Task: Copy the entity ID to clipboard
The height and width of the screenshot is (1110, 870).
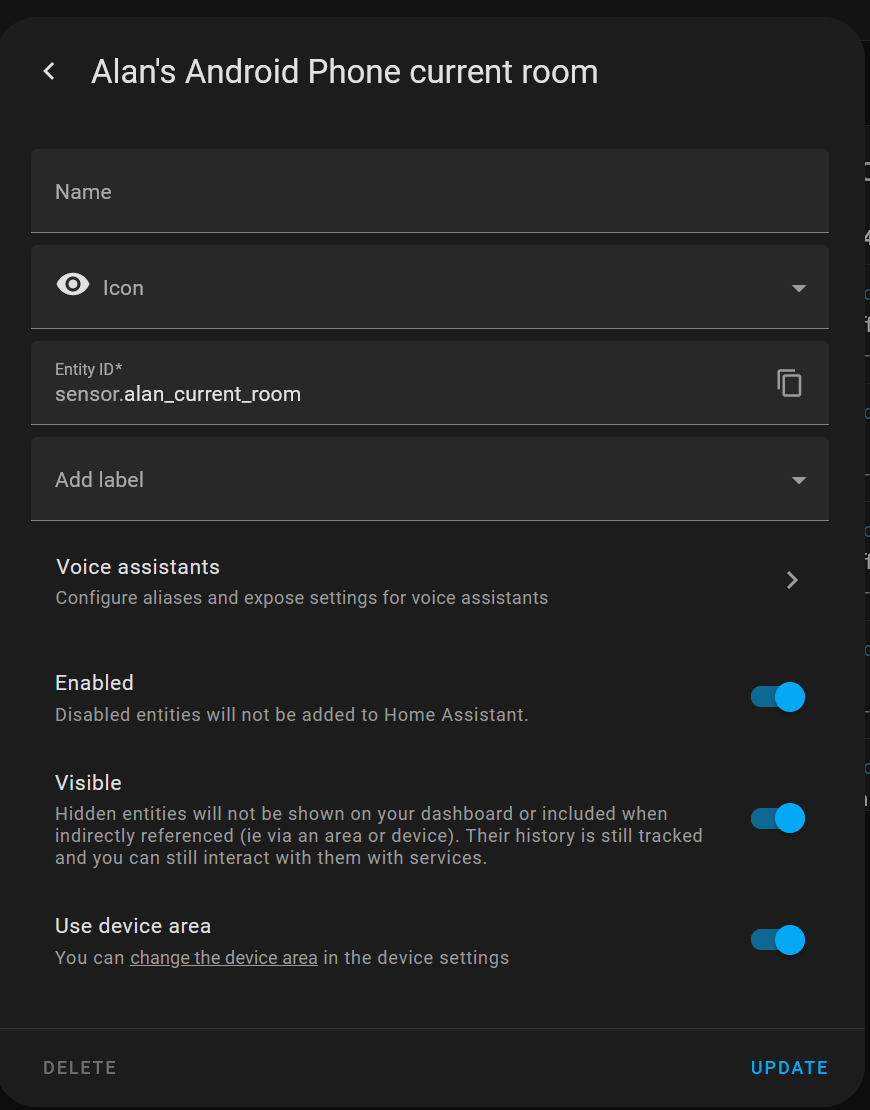Action: [789, 383]
